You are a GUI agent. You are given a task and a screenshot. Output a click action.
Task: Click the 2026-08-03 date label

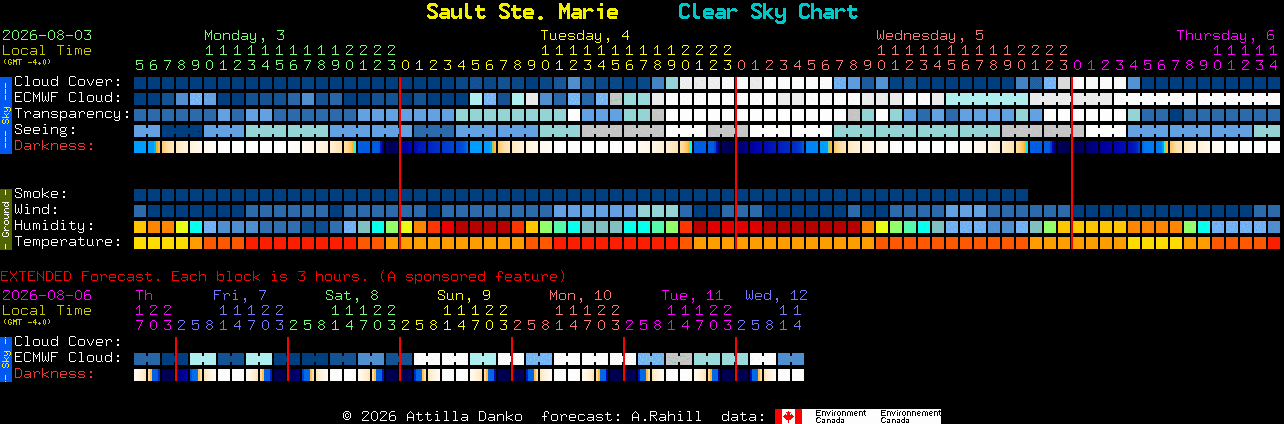point(47,35)
